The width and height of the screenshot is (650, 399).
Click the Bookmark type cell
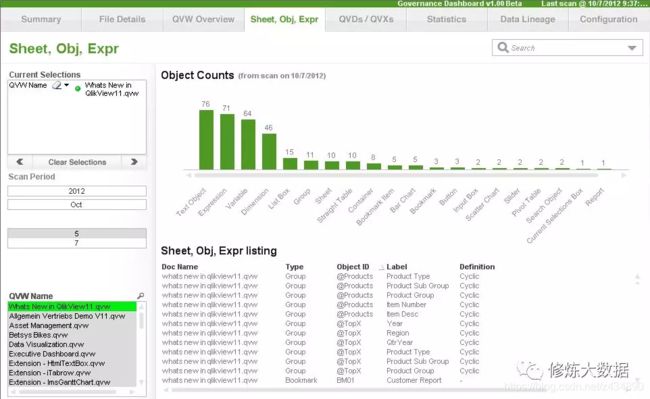tap(301, 380)
